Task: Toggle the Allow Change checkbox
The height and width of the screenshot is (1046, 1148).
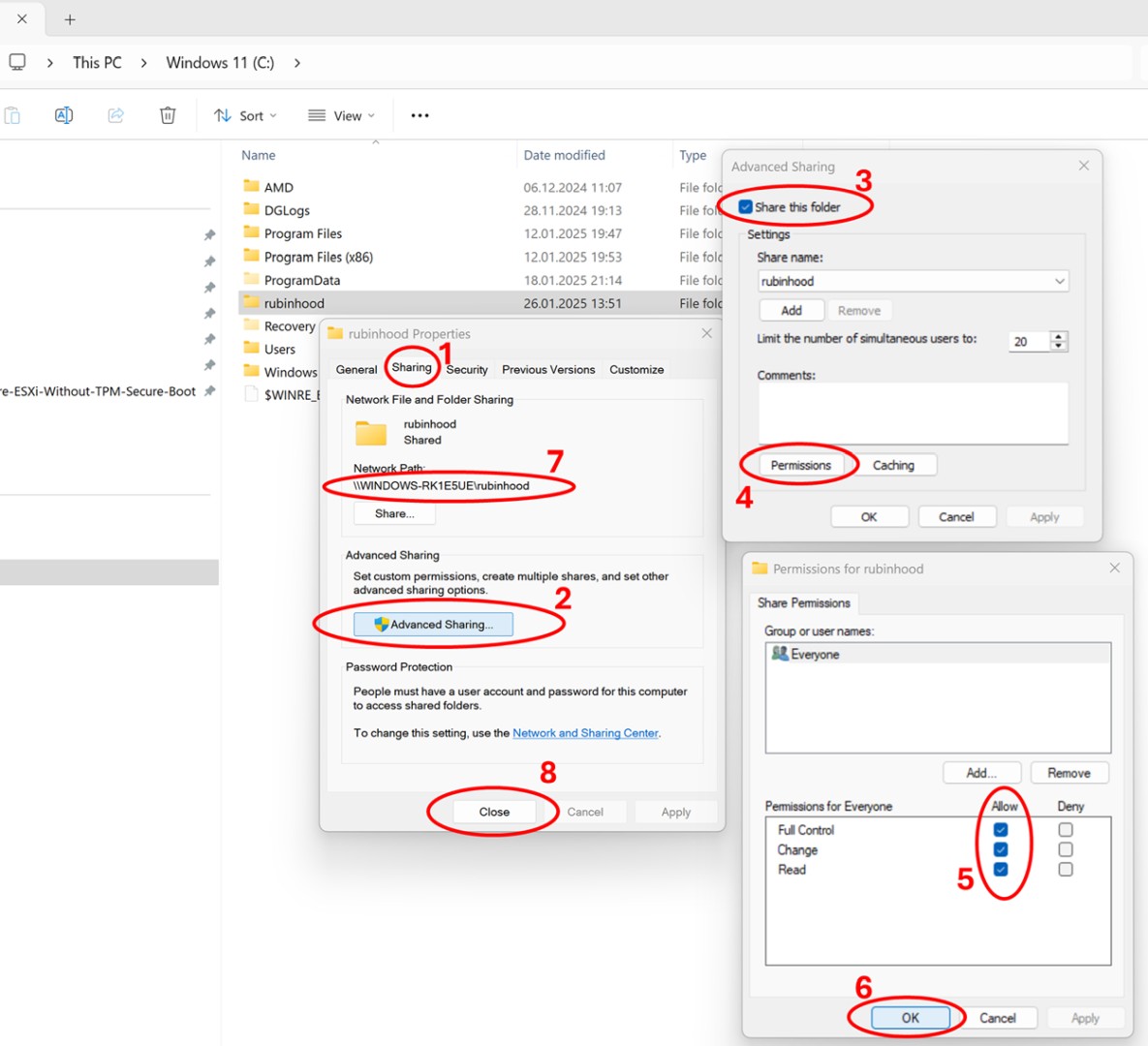Action: [1000, 849]
